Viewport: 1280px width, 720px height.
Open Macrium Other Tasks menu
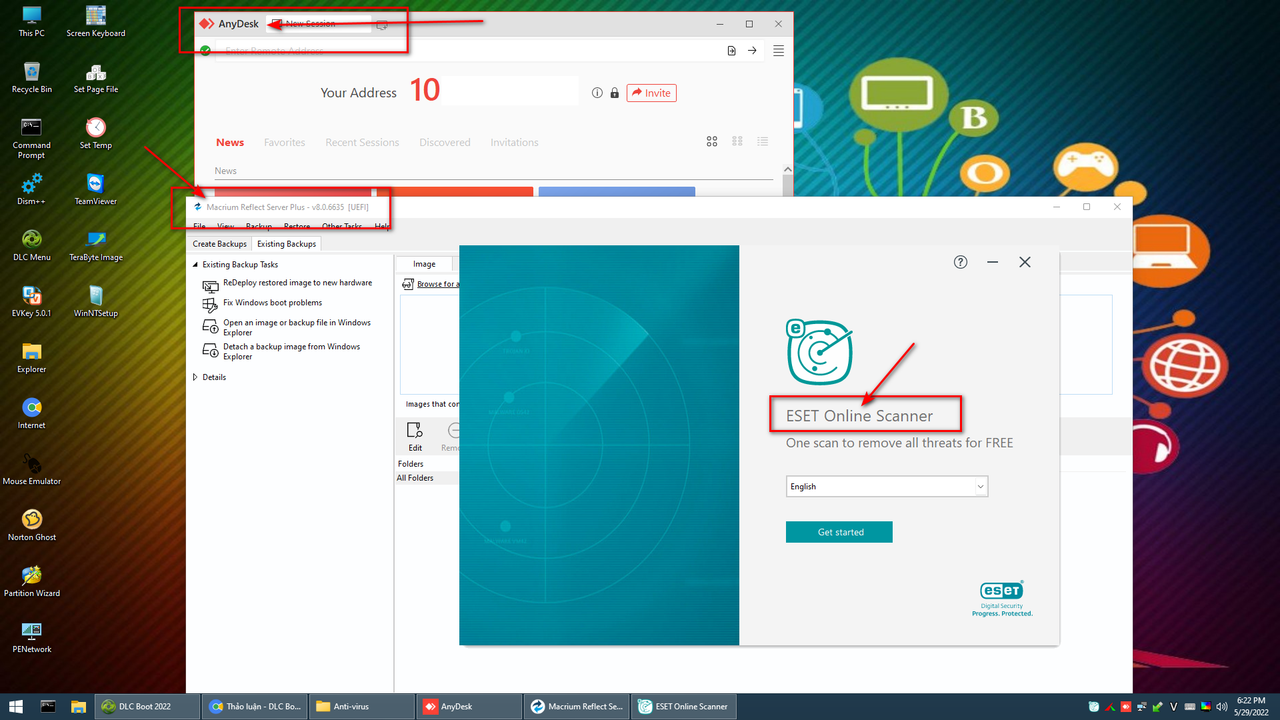(x=342, y=227)
